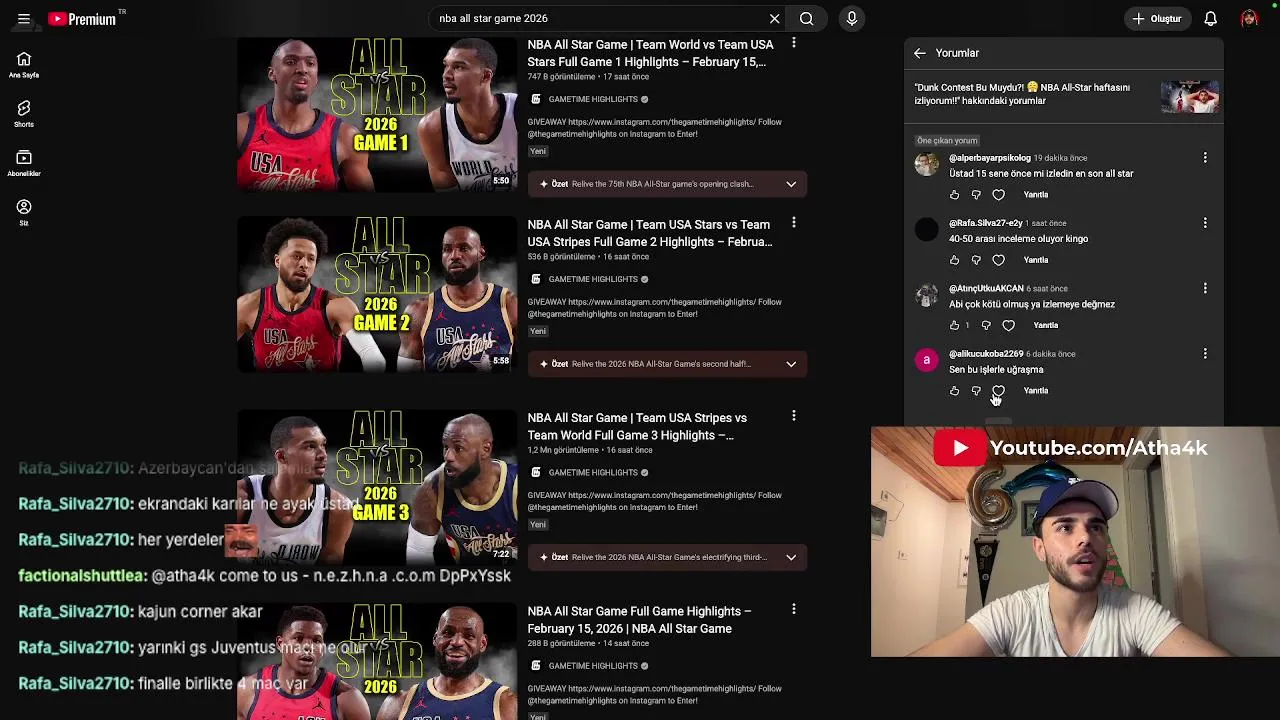Like the AtınçUtkuAKCAN comment
The height and width of the screenshot is (720, 1280).
point(954,325)
